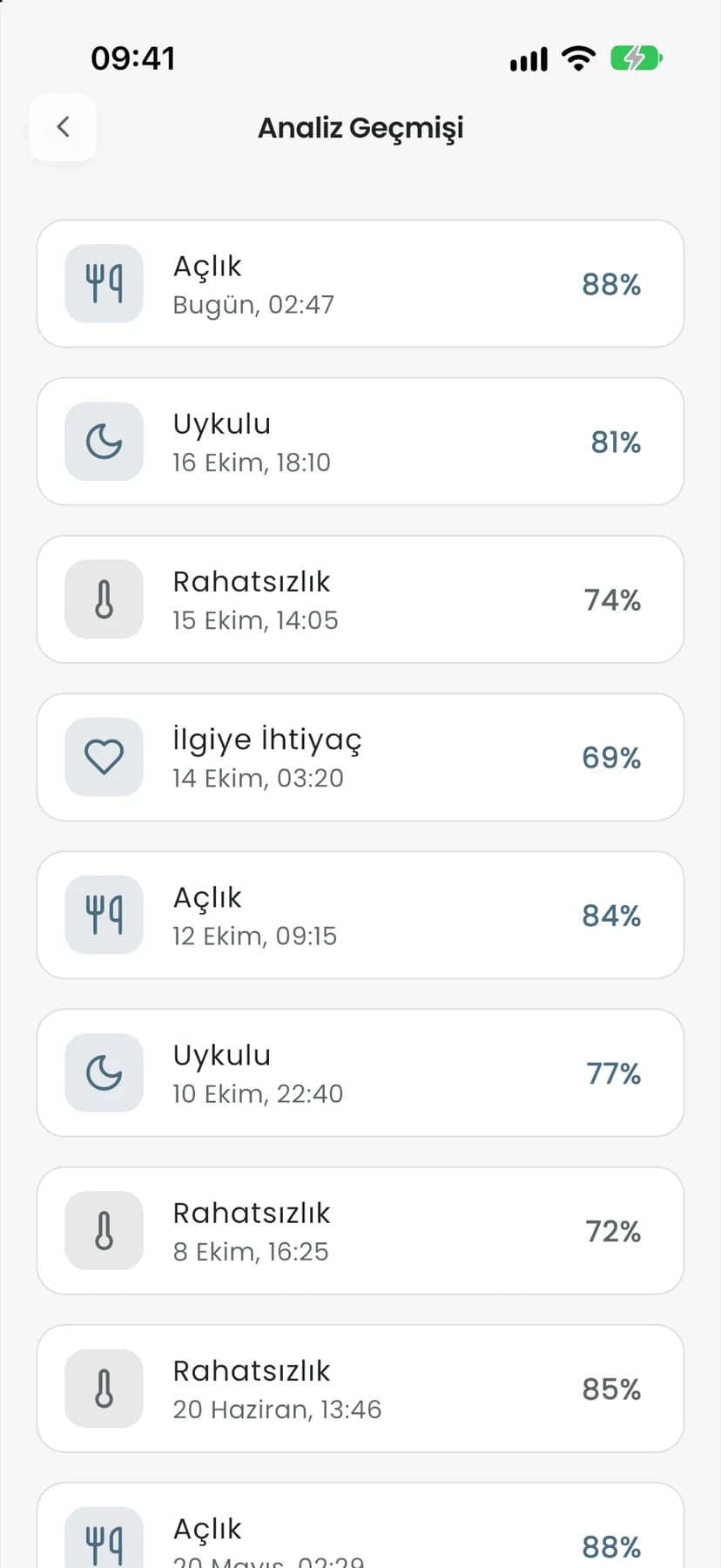Click moon icon on 16 Ekim entry
This screenshot has width=721, height=1568.
coord(104,442)
